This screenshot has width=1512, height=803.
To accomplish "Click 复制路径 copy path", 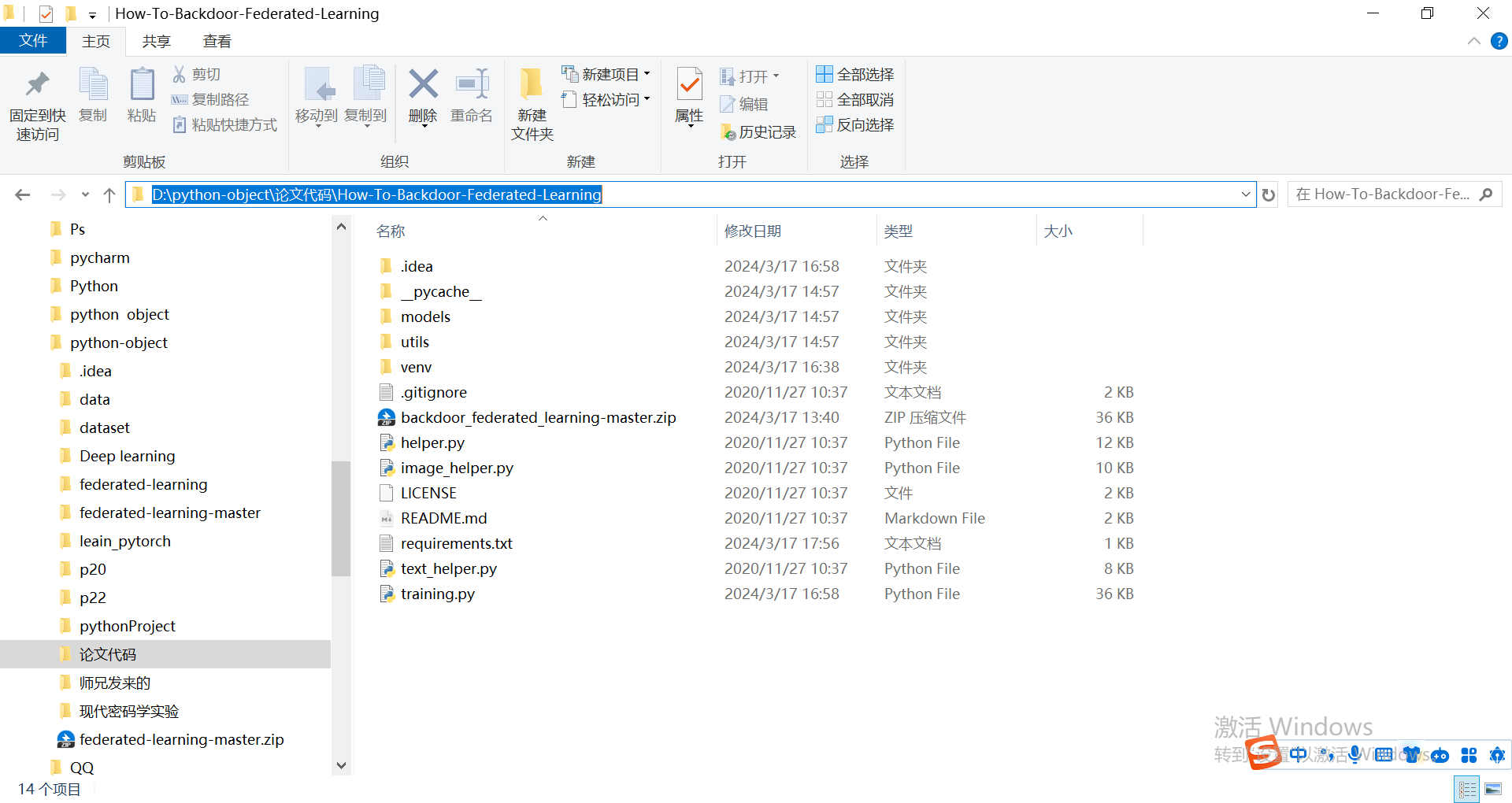I will pos(210,99).
